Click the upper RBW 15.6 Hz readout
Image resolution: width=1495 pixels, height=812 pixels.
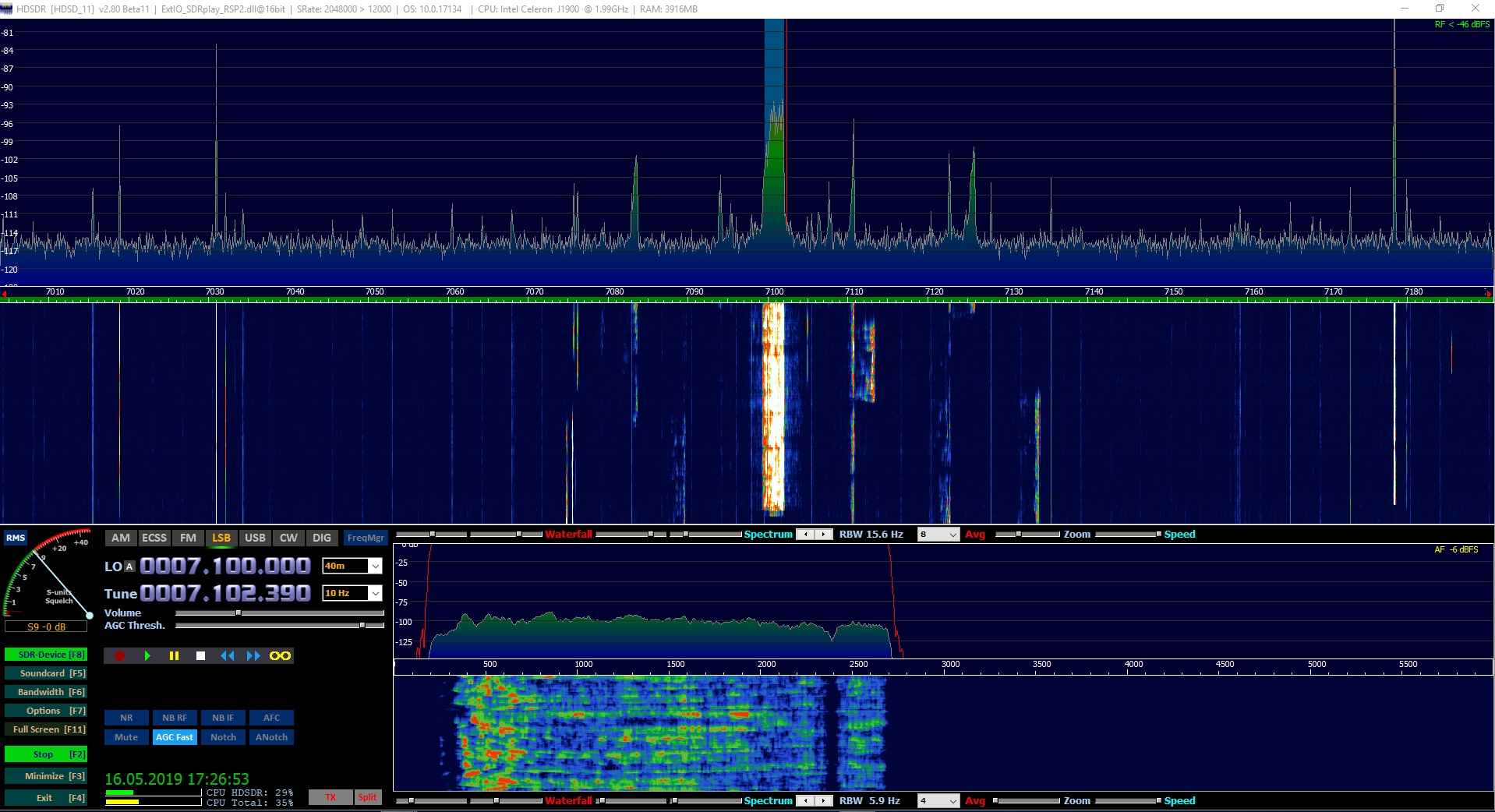[871, 535]
